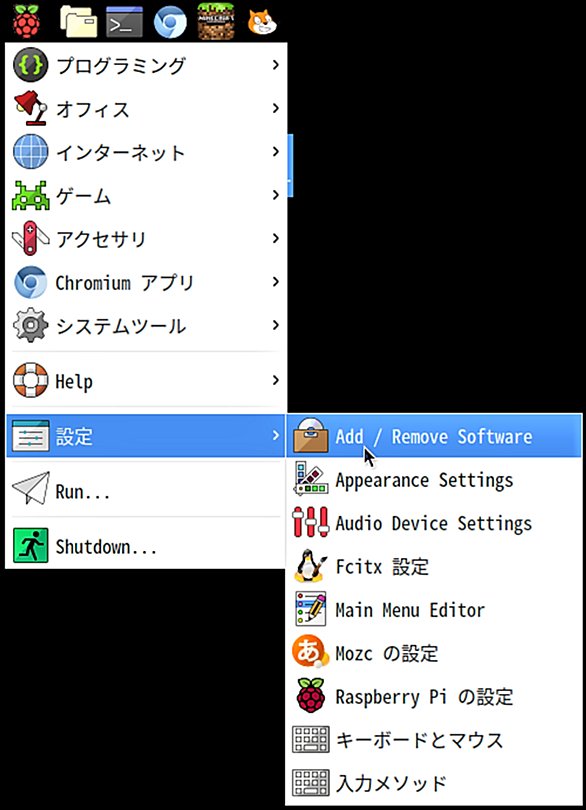This screenshot has height=810, width=586.
Task: Launch Chromium browser from the taskbar
Action: pos(170,22)
